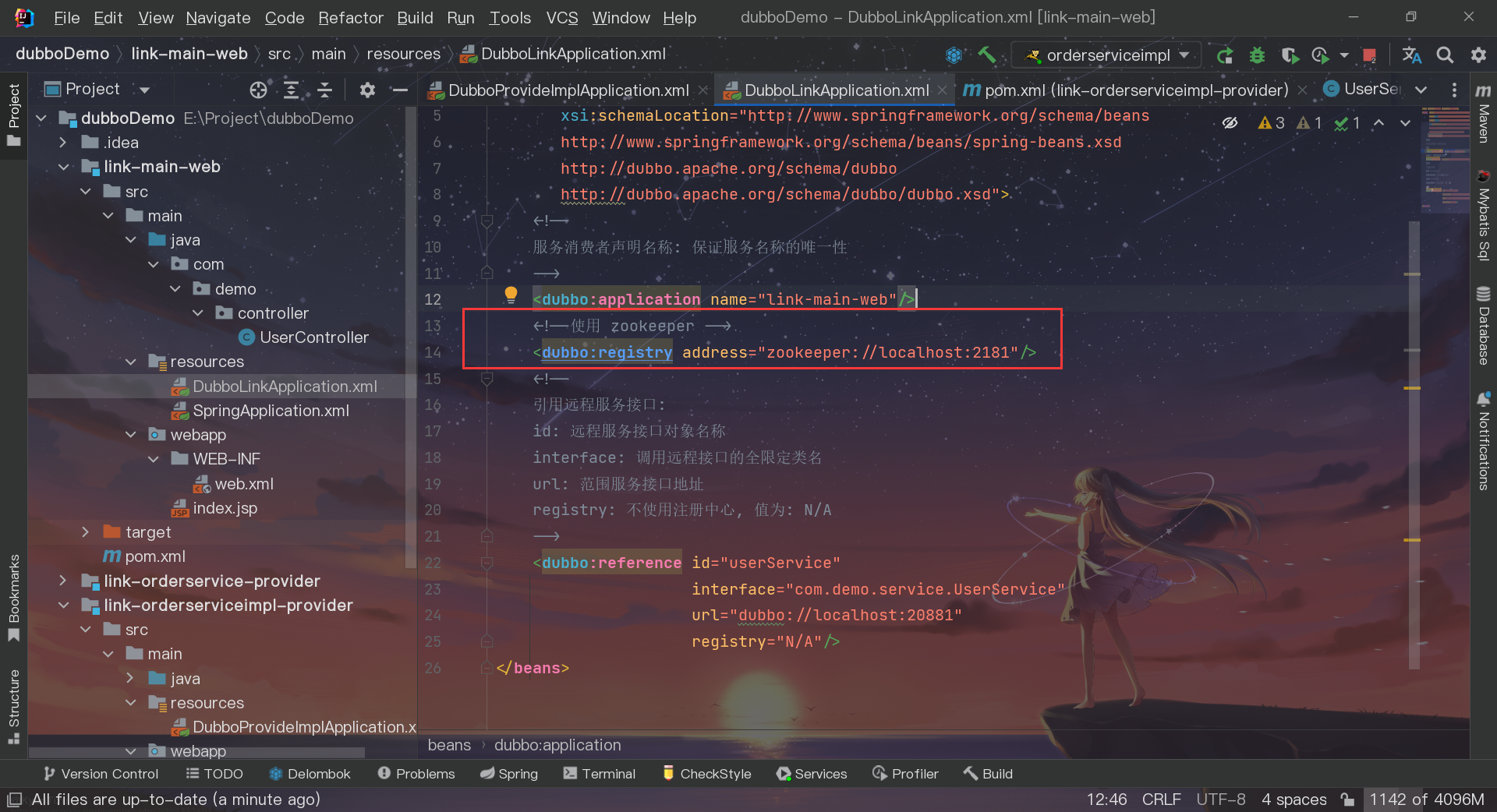Viewport: 1497px width, 812px height.
Task: Click Collapse All in Project panel
Action: (x=324, y=90)
